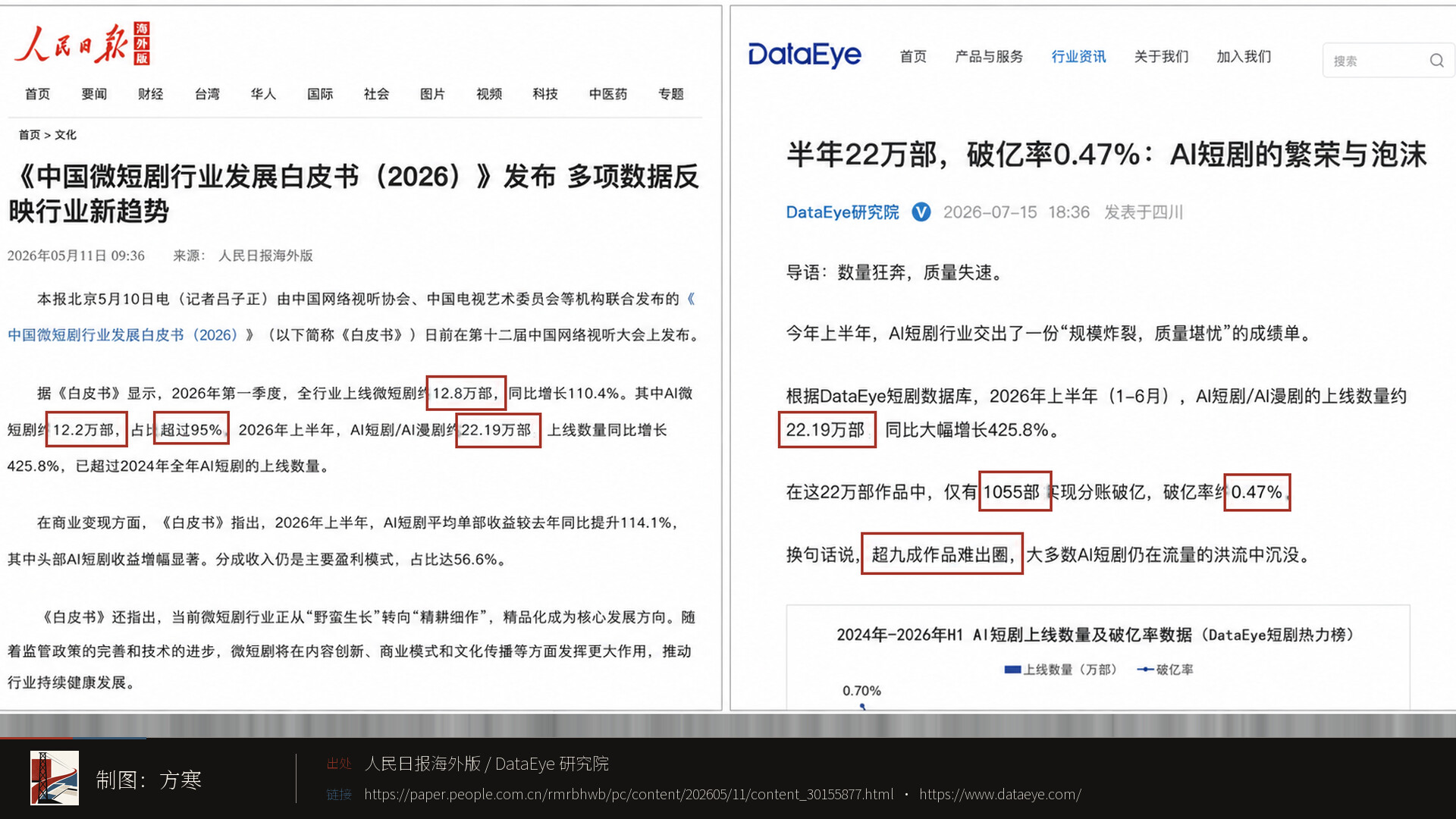
Task: Open DataEye 加入我们 page
Action: [1244, 57]
